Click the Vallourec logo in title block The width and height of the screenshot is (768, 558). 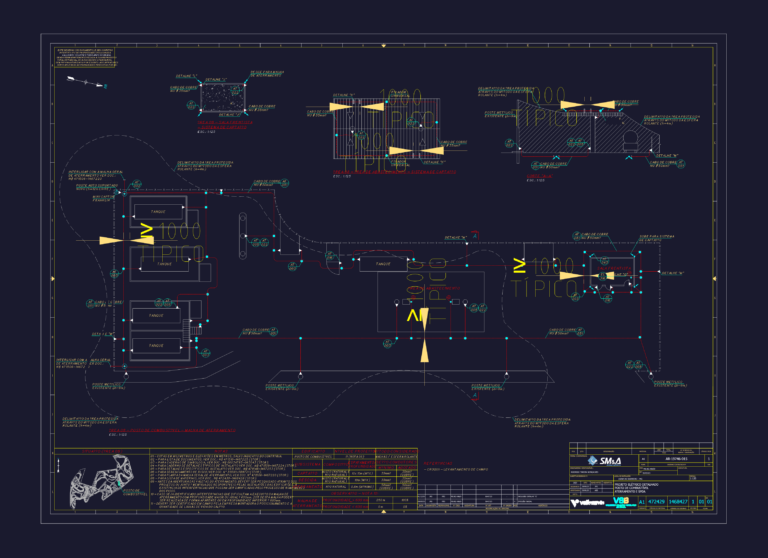pos(587,503)
